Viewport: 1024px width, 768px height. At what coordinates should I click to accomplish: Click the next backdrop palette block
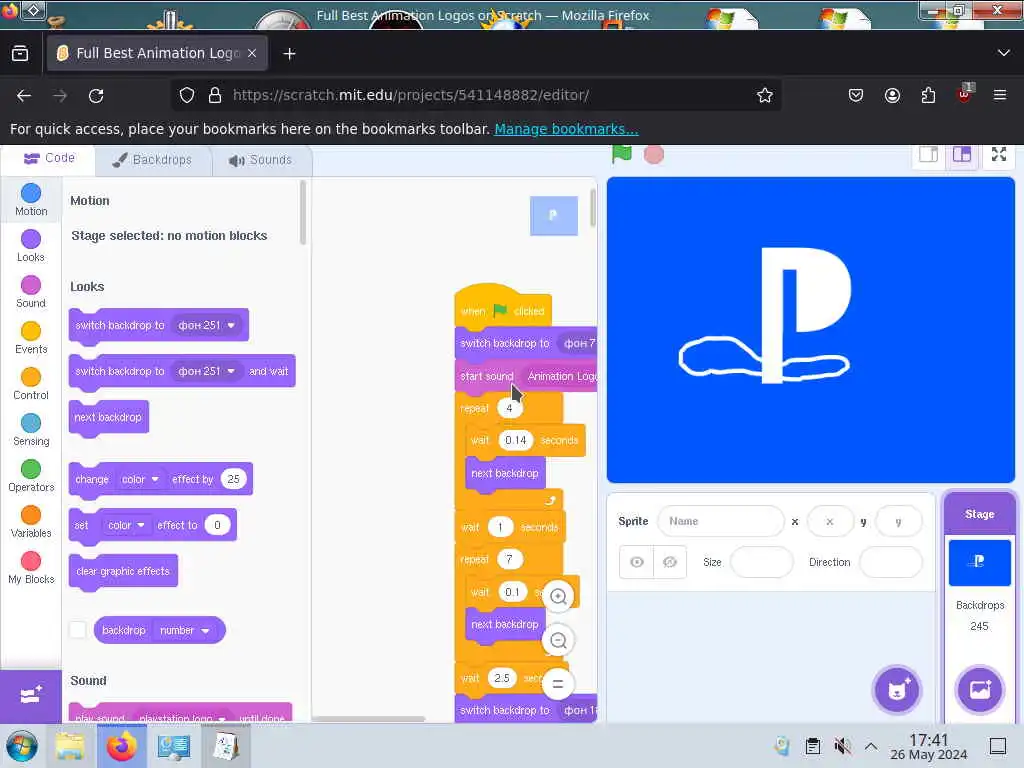tap(108, 417)
